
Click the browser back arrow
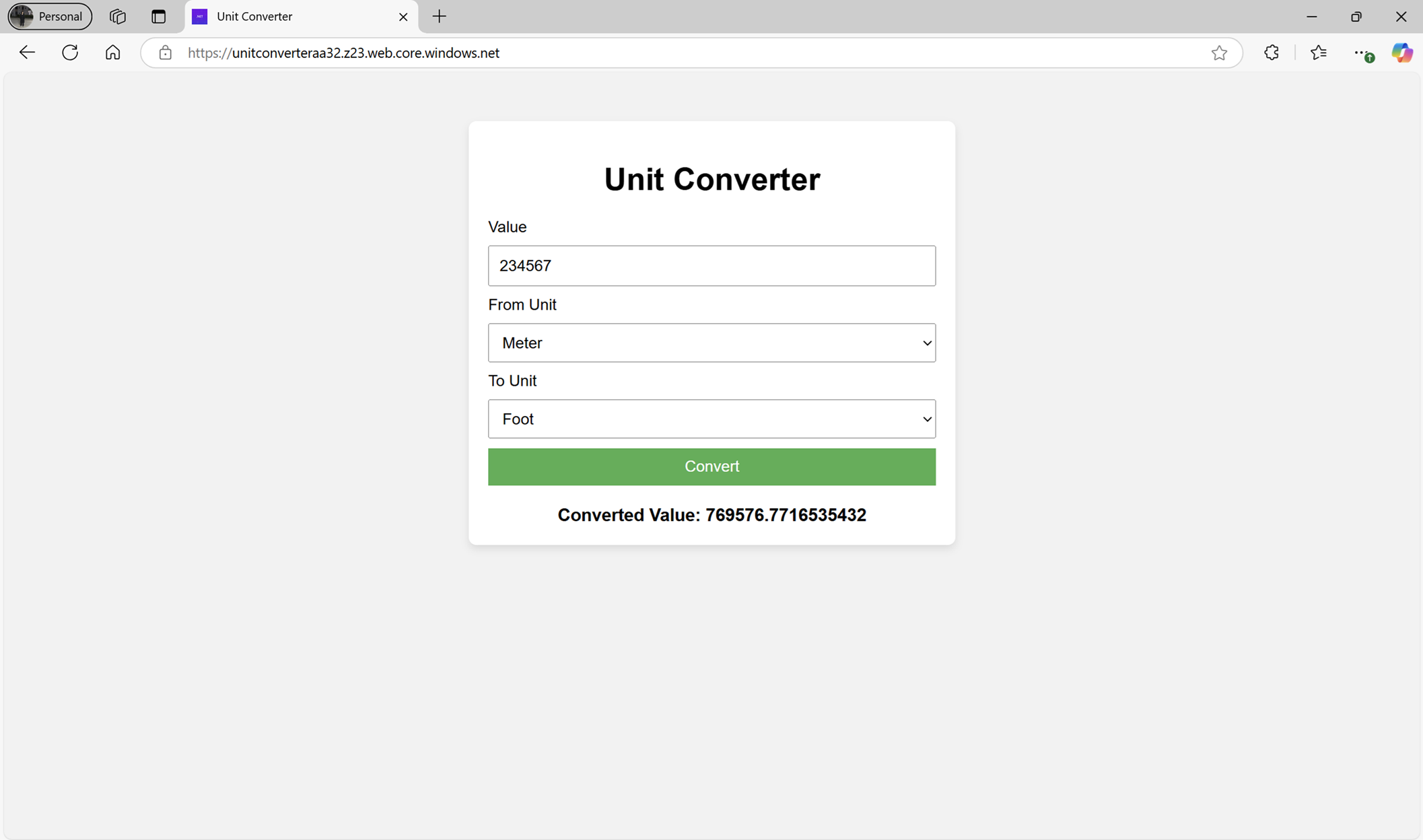(27, 53)
